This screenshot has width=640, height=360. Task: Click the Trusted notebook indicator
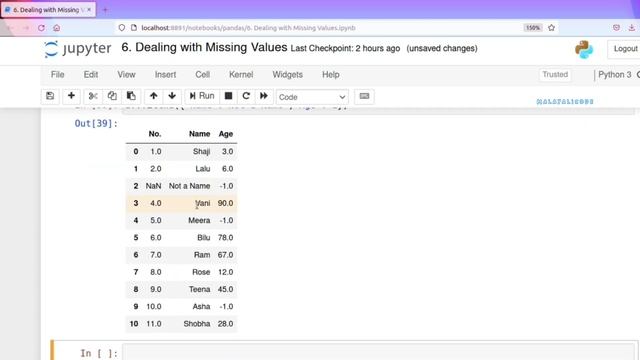click(x=555, y=75)
